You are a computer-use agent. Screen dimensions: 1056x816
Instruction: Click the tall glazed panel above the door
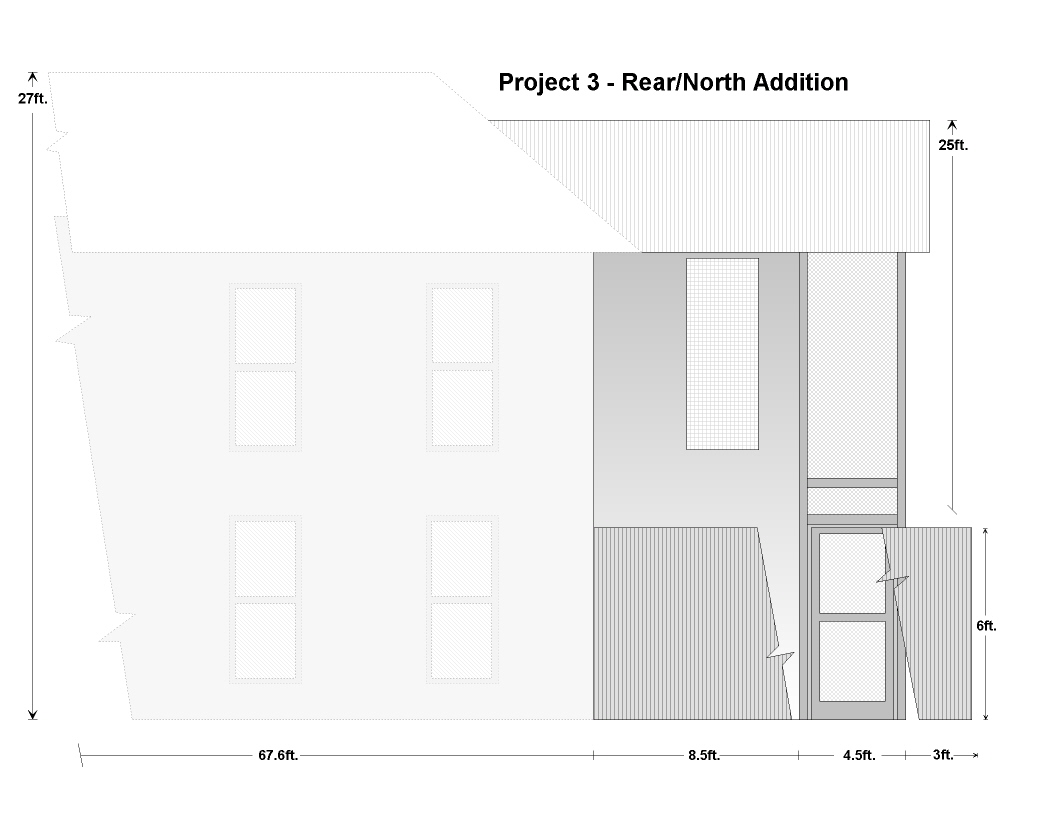[x=852, y=365]
